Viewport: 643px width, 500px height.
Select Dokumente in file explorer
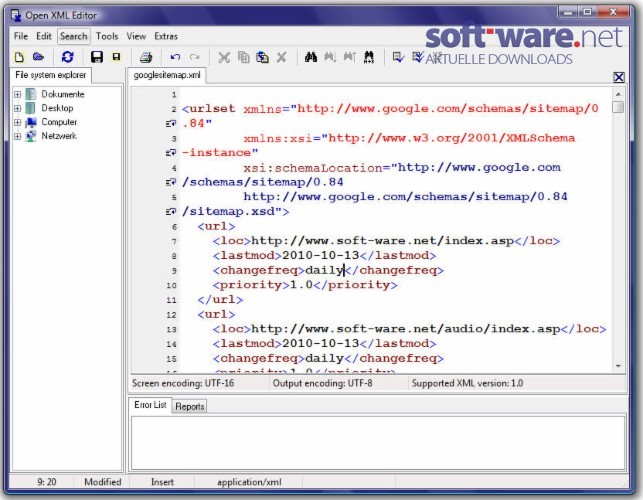(63, 94)
